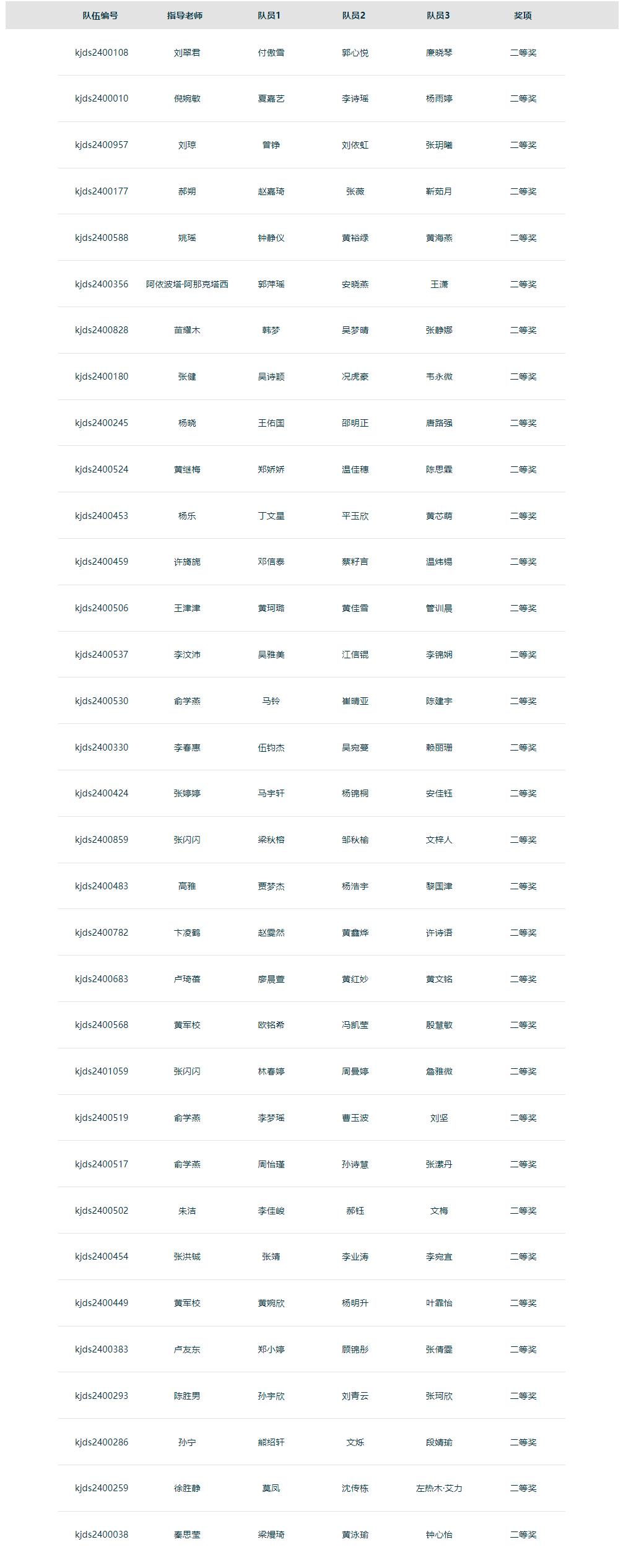This screenshot has height=1568, width=623.
Task: Select the 队员3 column header
Action: [438, 15]
